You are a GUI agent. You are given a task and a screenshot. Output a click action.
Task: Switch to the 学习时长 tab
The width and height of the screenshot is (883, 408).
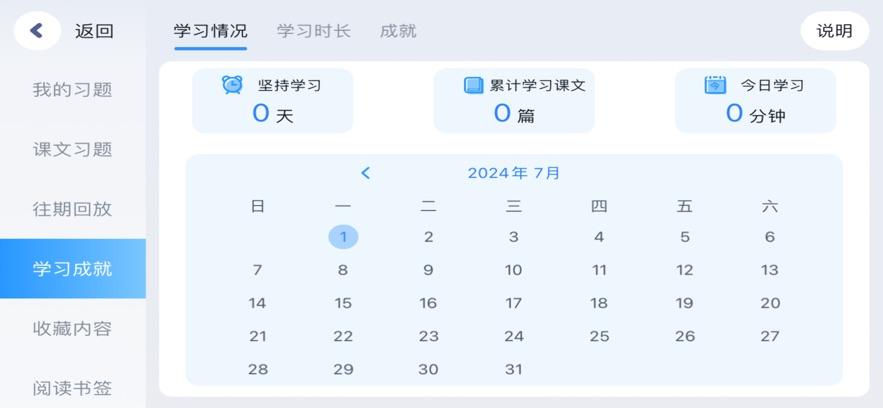click(x=313, y=31)
